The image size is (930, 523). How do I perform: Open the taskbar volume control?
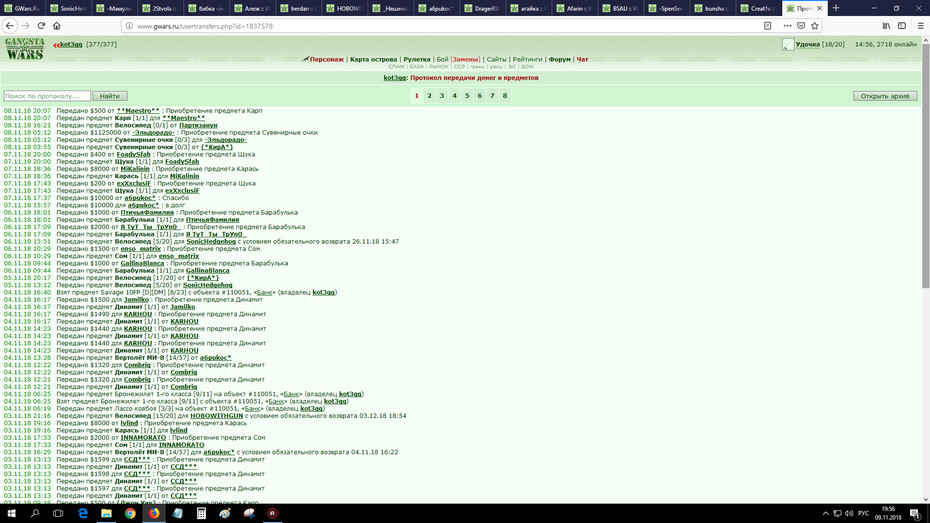coord(849,514)
